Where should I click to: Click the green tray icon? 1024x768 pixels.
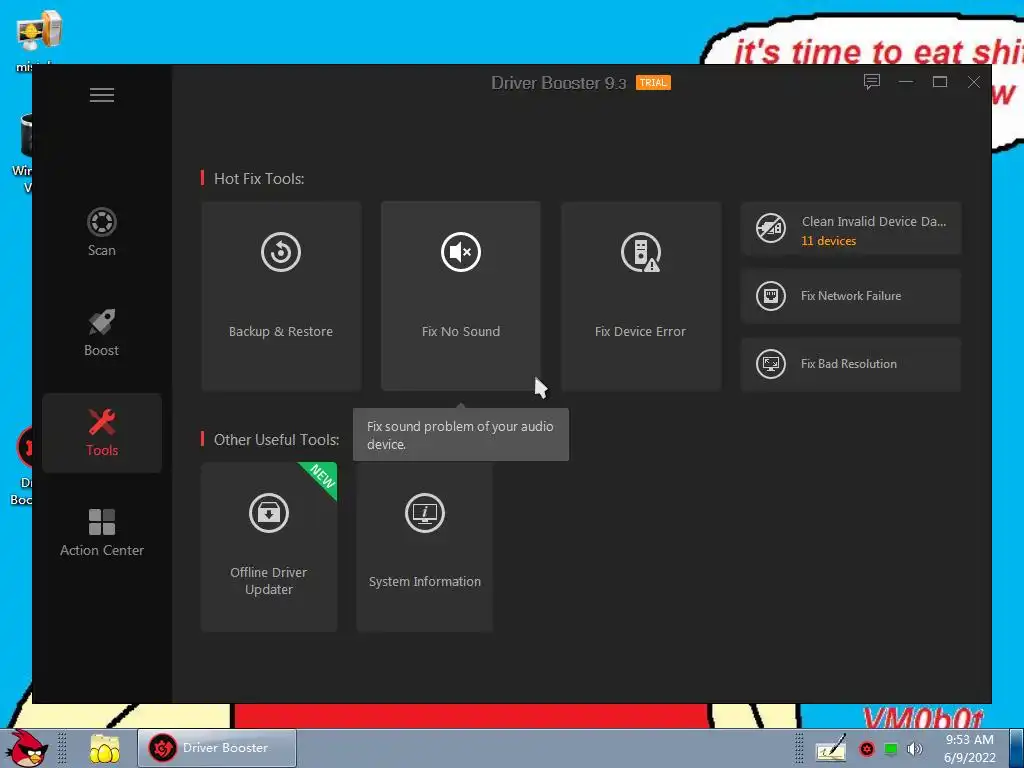891,748
